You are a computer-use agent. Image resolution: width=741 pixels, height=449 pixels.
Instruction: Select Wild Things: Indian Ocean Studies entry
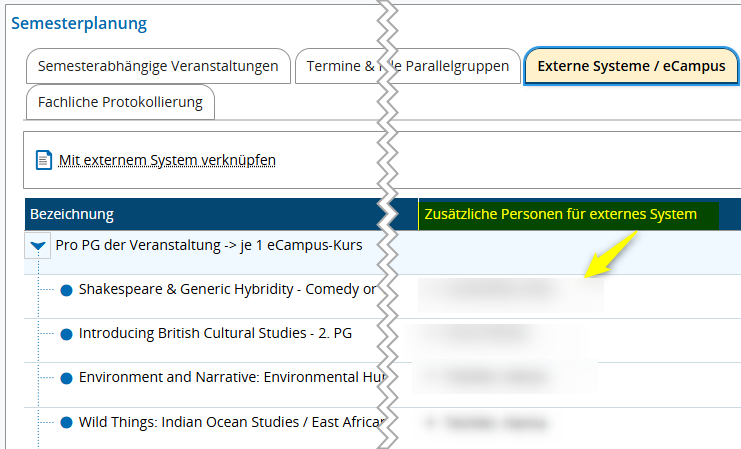click(232, 422)
